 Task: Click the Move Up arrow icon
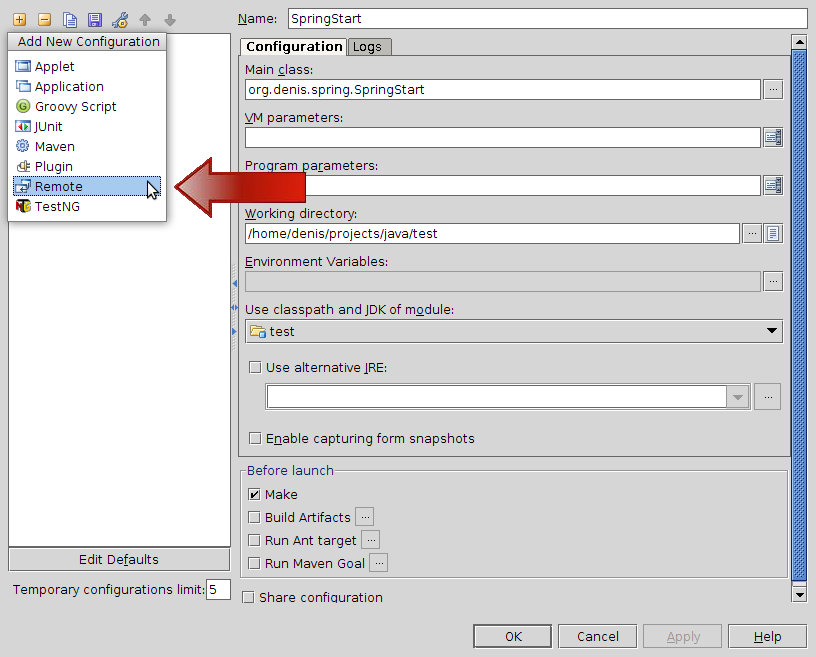tap(145, 20)
